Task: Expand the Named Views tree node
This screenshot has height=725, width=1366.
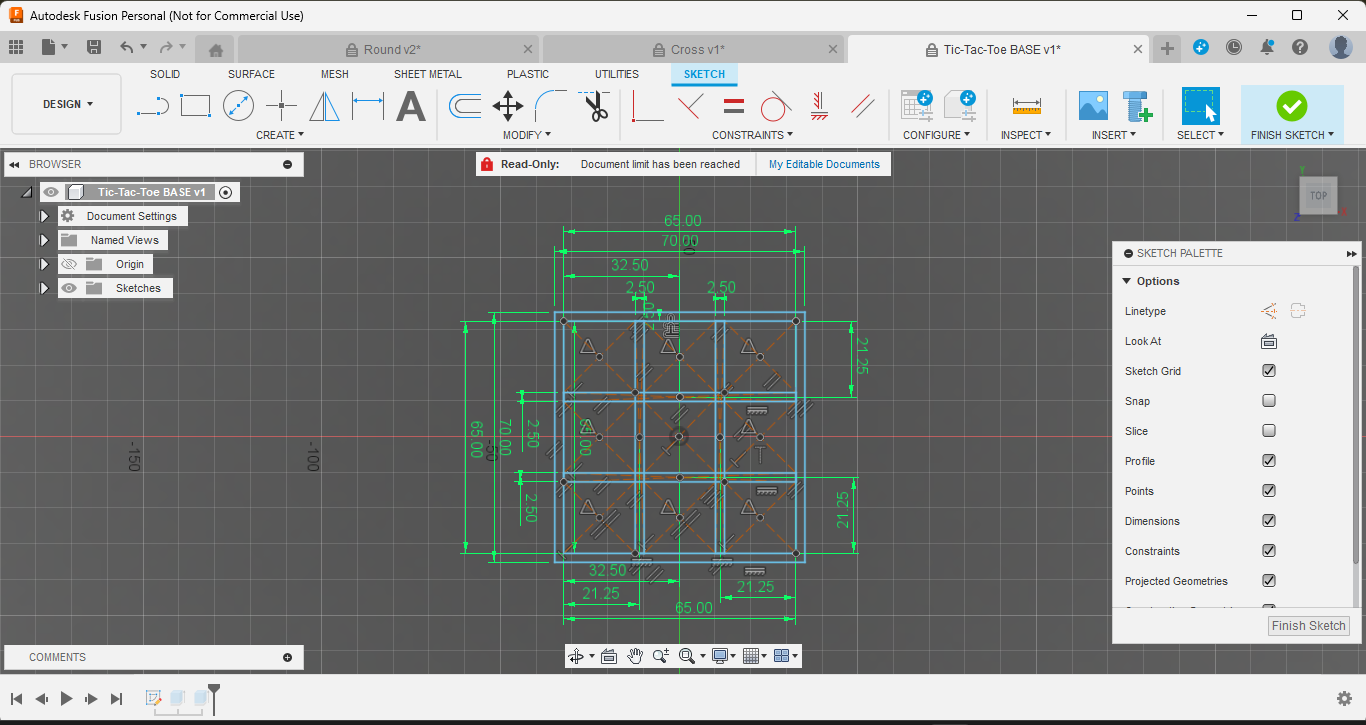Action: click(x=44, y=240)
